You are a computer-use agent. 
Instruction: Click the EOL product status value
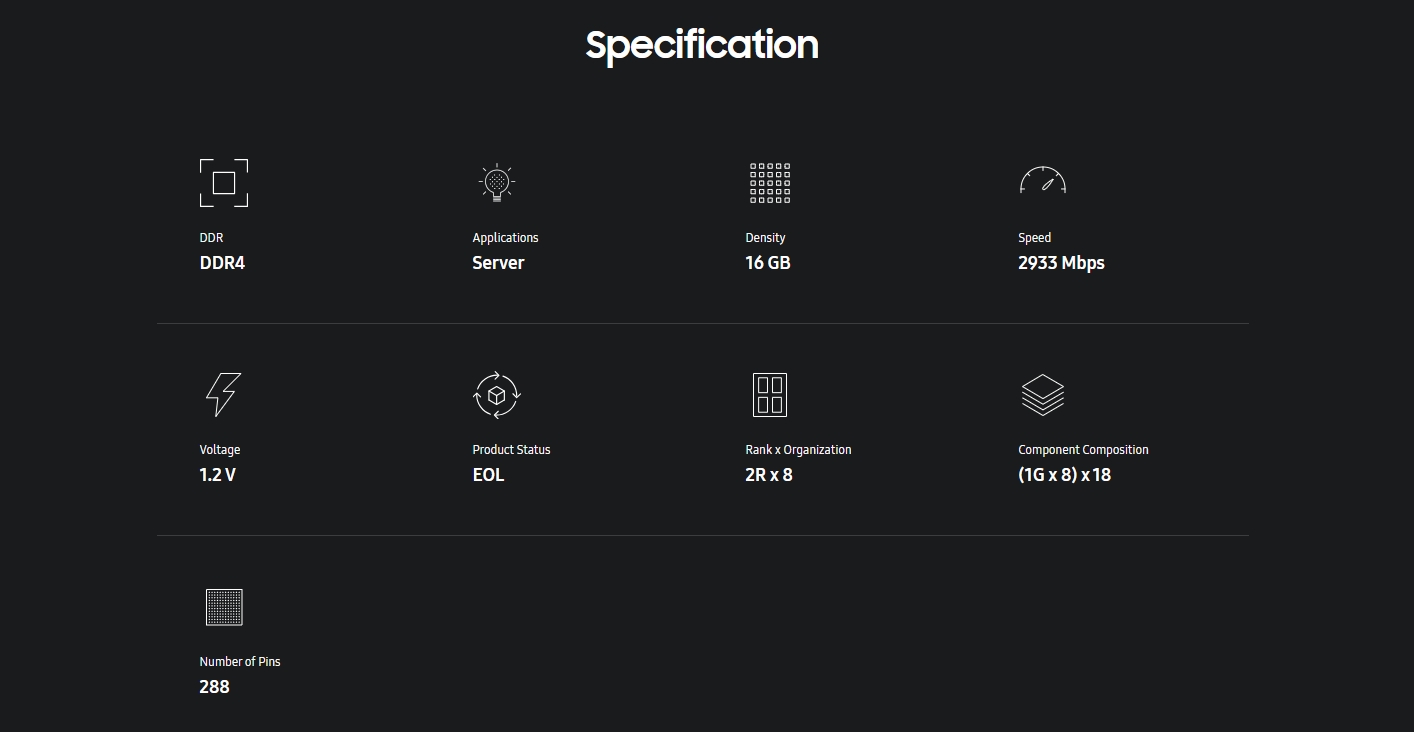pos(488,475)
